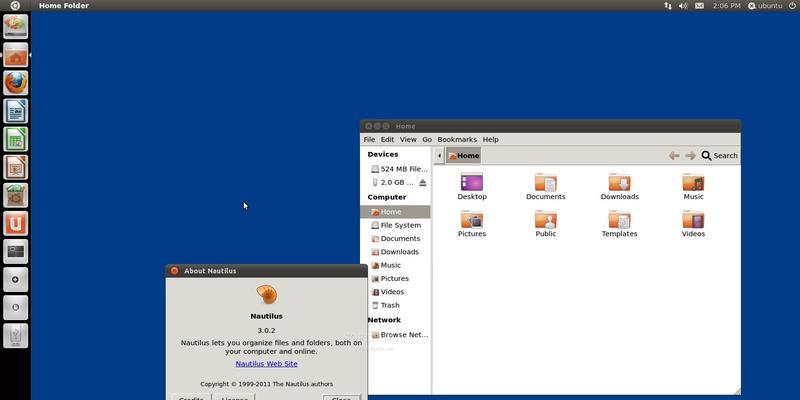Open the Bookmarks menu

(457, 139)
